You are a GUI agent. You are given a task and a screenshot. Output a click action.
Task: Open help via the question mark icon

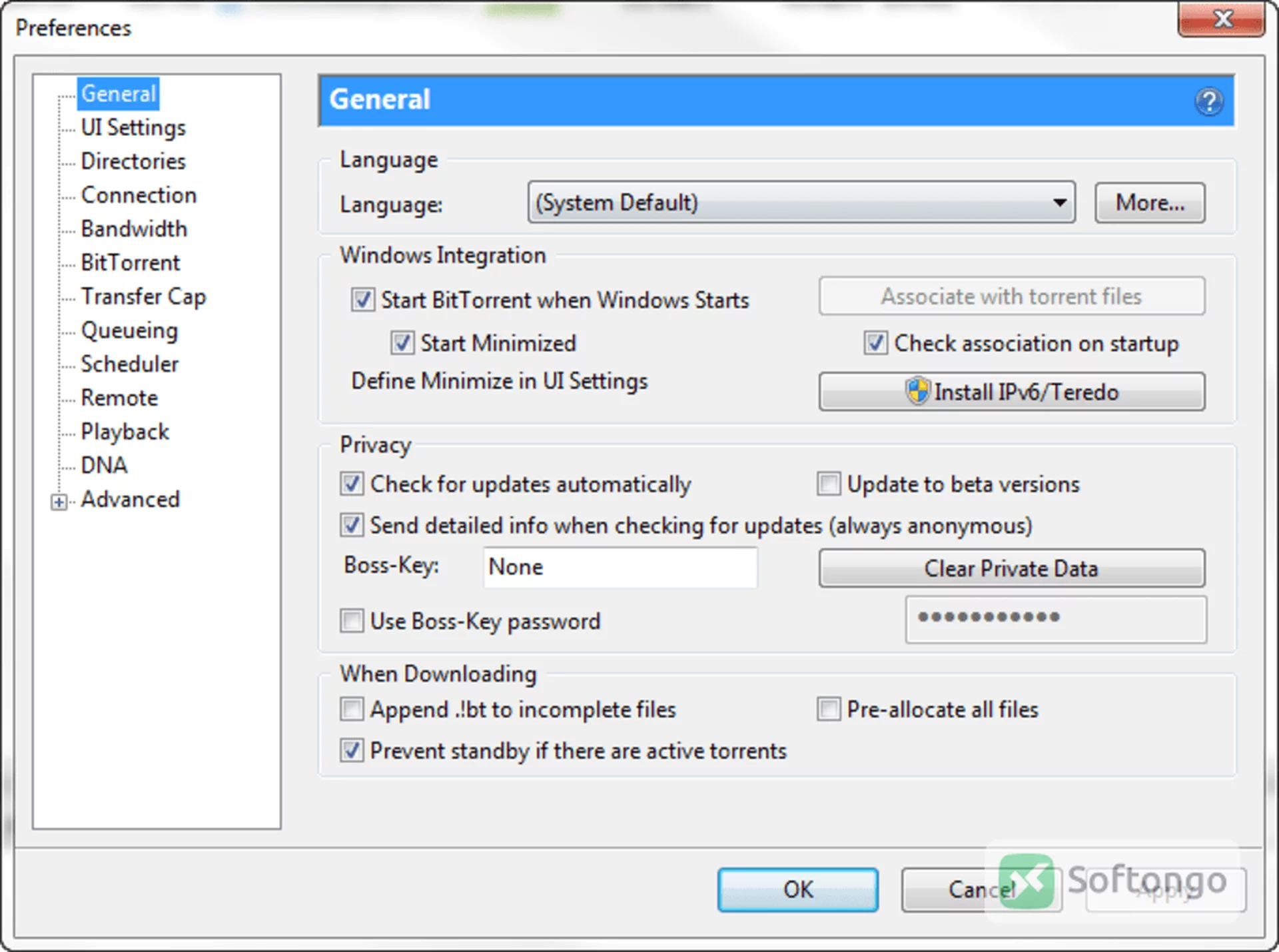click(1208, 101)
